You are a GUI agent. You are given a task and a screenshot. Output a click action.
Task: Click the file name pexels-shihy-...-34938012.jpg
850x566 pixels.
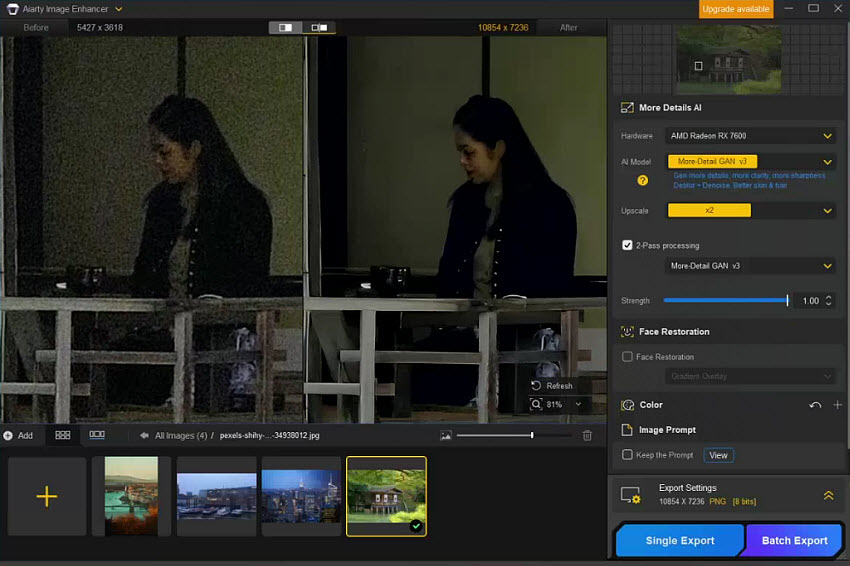tap(269, 435)
